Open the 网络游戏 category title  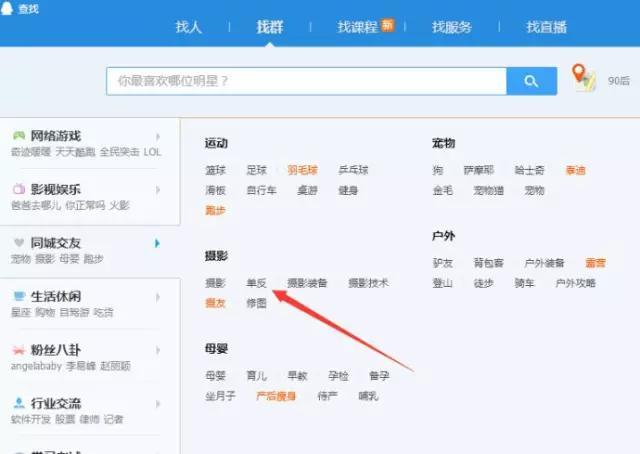tap(56, 136)
